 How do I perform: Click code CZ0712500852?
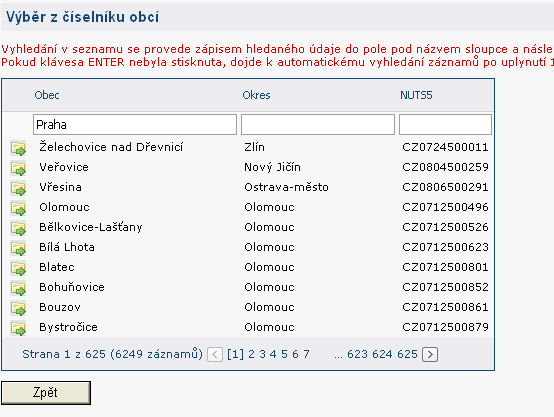tap(445, 287)
